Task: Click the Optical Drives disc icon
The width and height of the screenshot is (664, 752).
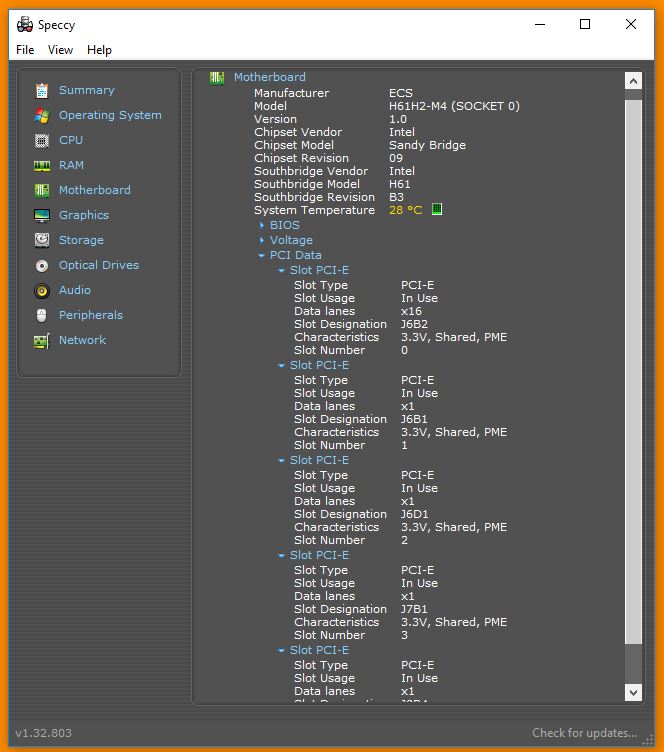Action: (x=42, y=265)
